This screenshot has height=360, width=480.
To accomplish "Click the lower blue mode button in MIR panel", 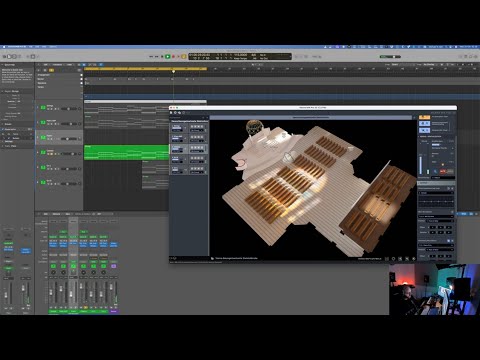I will (x=424, y=130).
